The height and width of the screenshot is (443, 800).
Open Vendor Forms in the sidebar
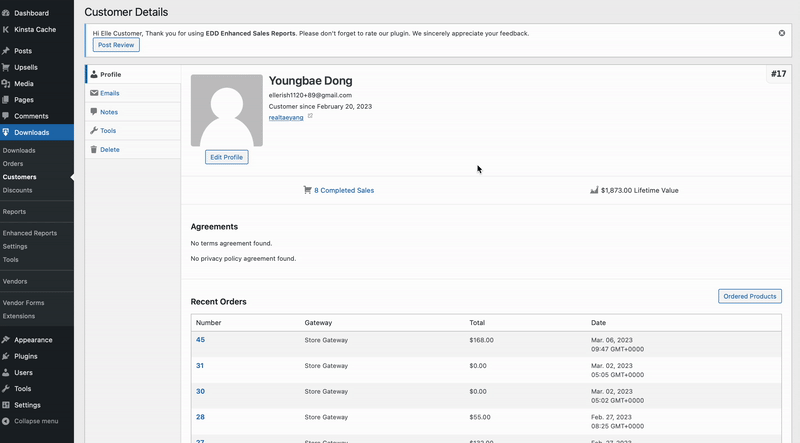23,303
